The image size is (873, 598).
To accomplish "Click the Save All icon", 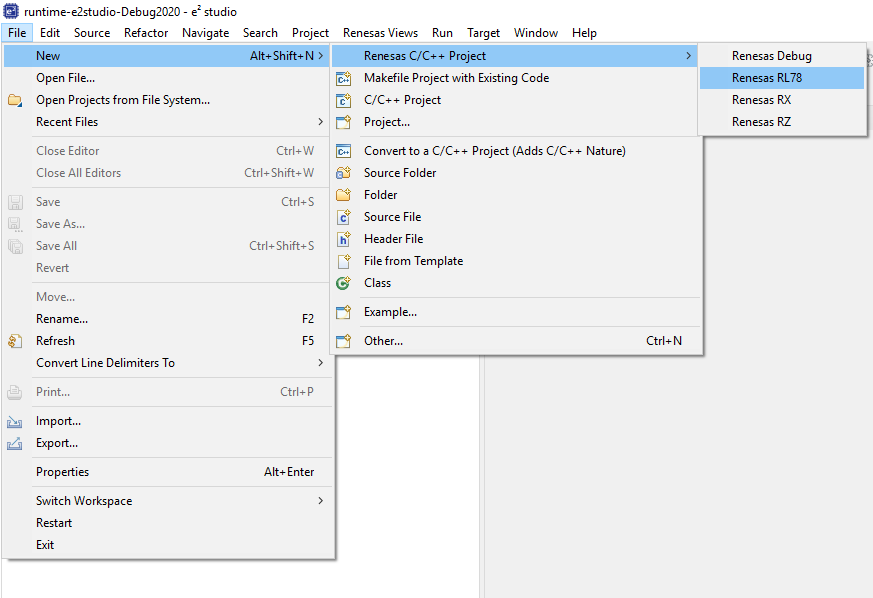I will pyautogui.click(x=15, y=246).
